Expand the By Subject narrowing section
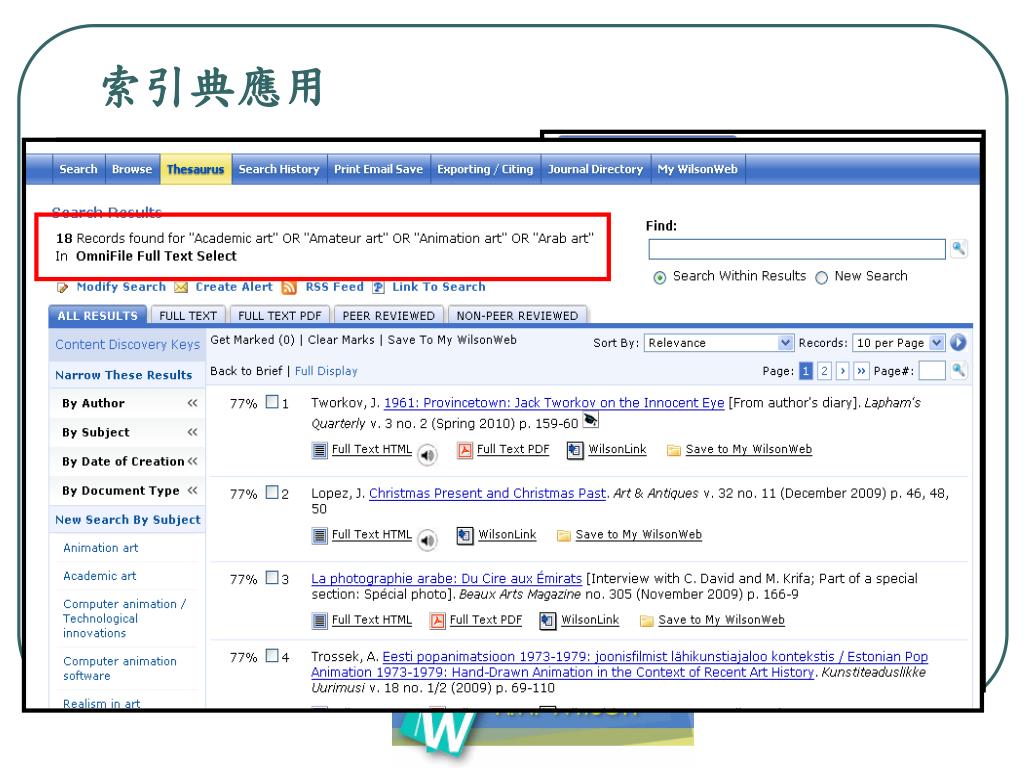 (x=192, y=432)
